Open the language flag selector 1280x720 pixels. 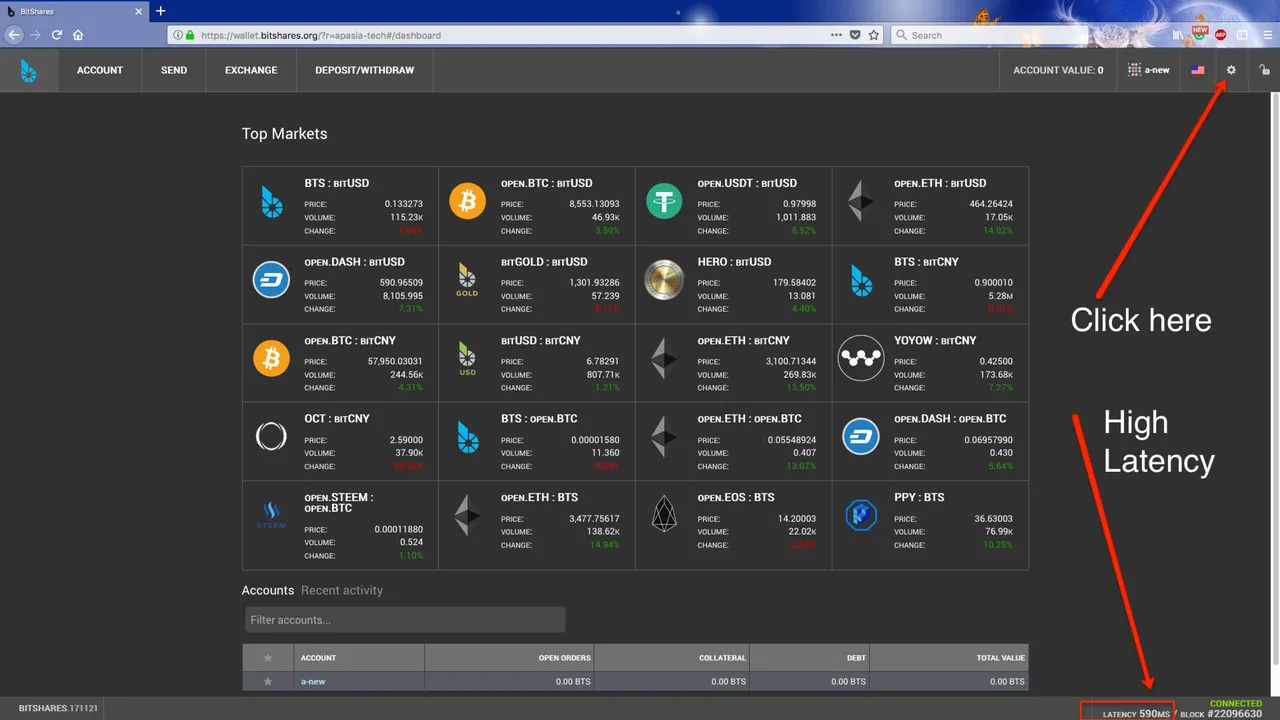pyautogui.click(x=1198, y=70)
